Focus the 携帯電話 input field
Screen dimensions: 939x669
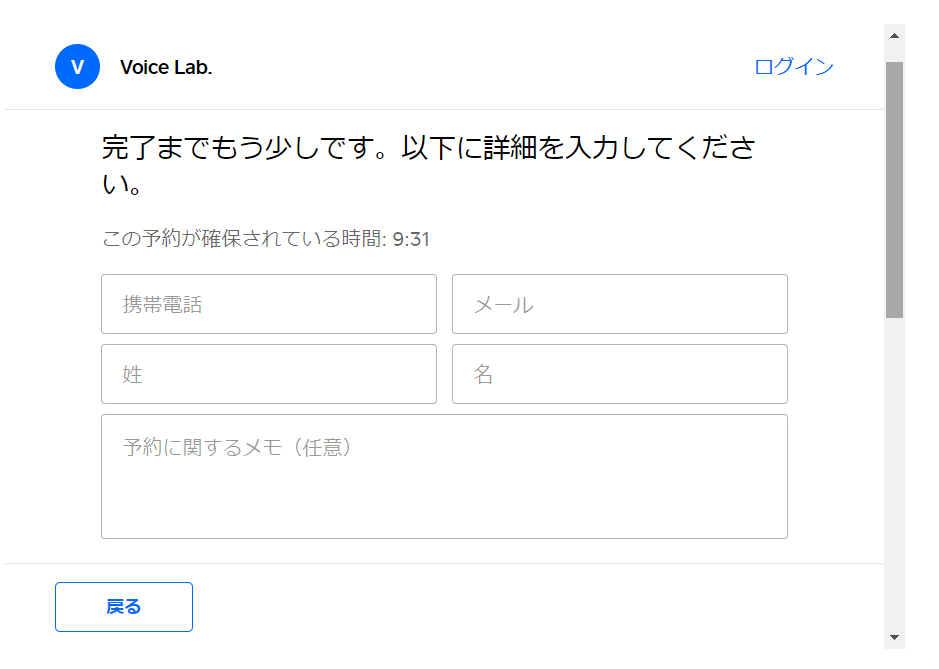tap(268, 304)
